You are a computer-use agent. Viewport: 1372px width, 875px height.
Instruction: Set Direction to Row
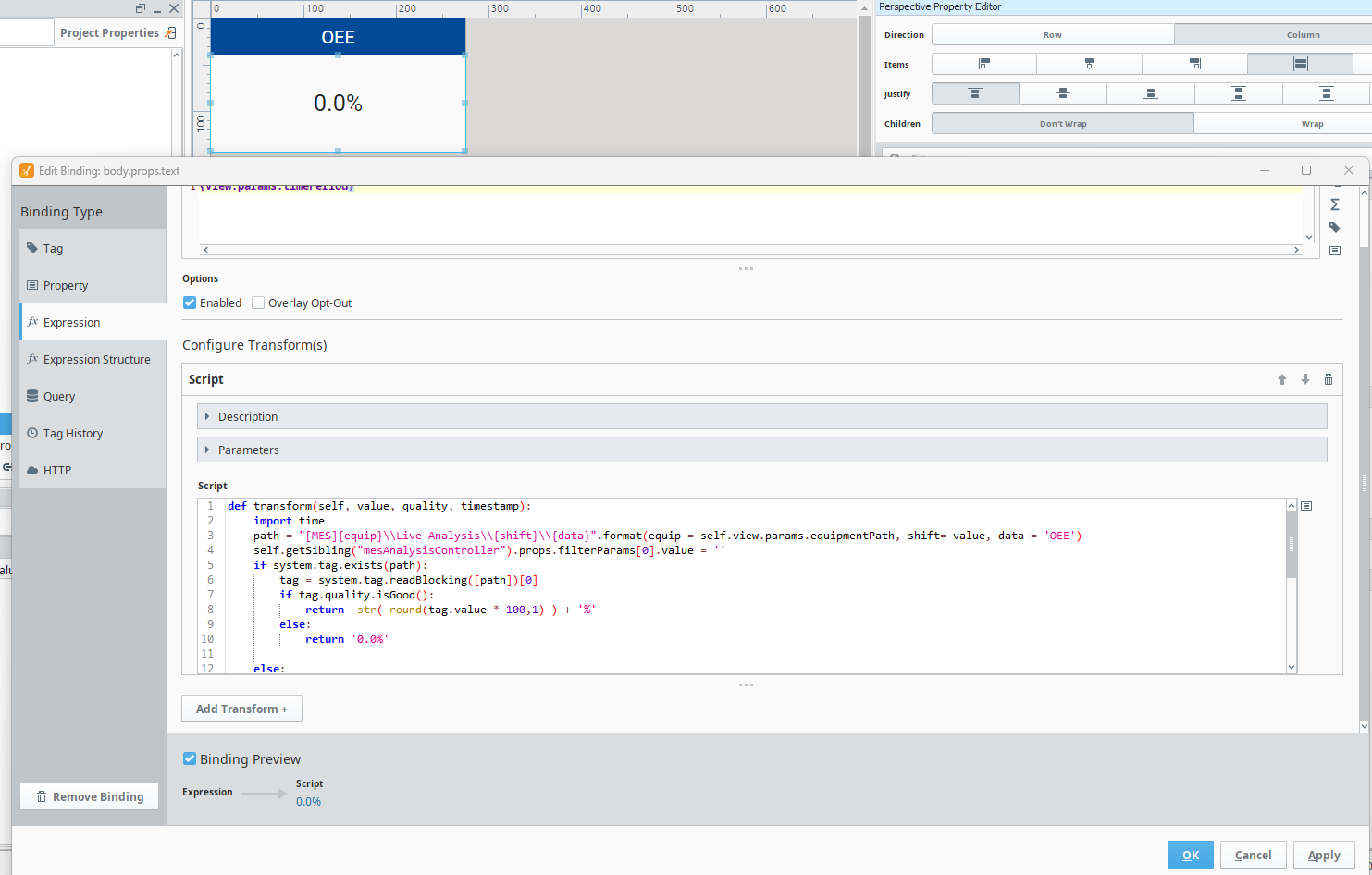click(1052, 34)
